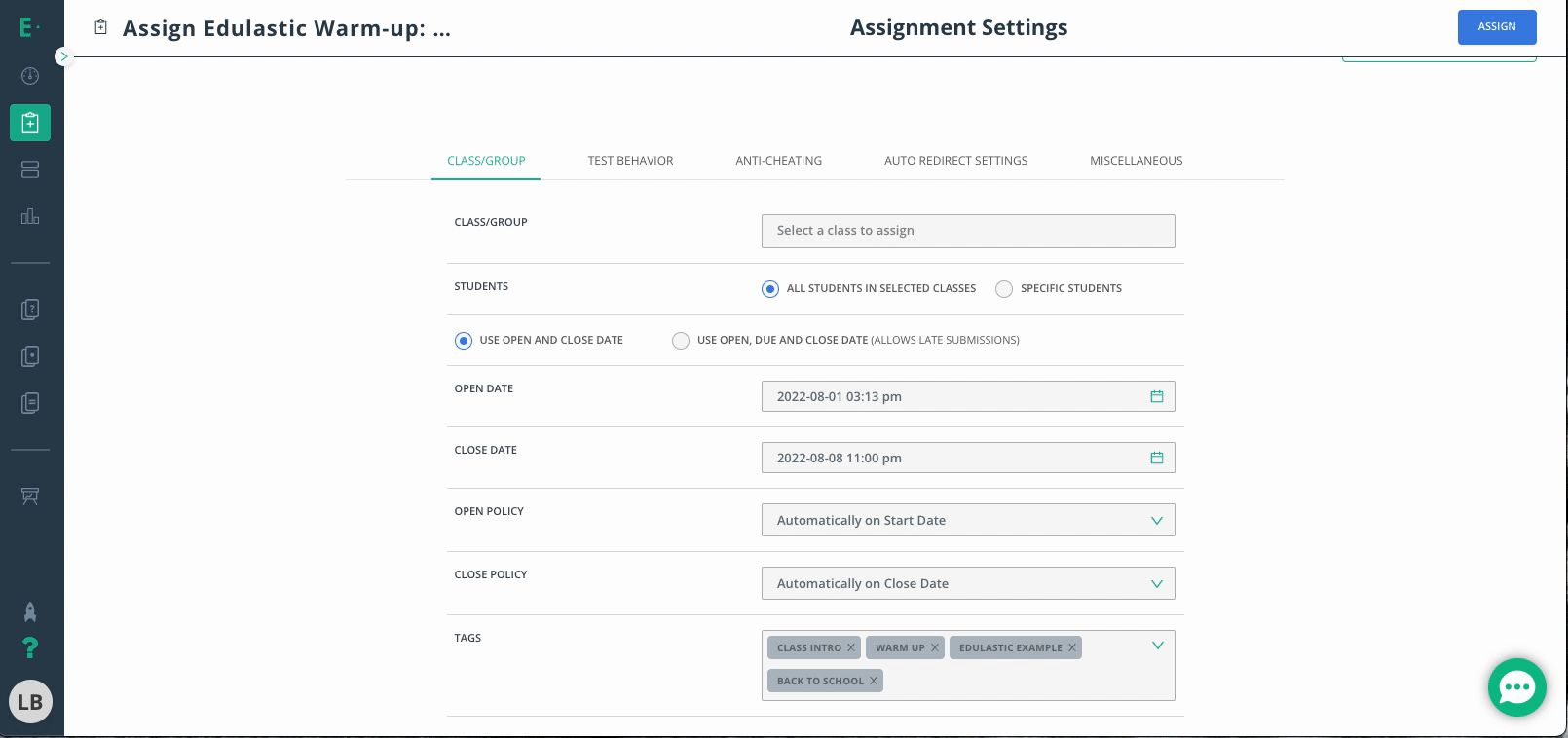Click the CLOSE DATE field label

click(485, 450)
